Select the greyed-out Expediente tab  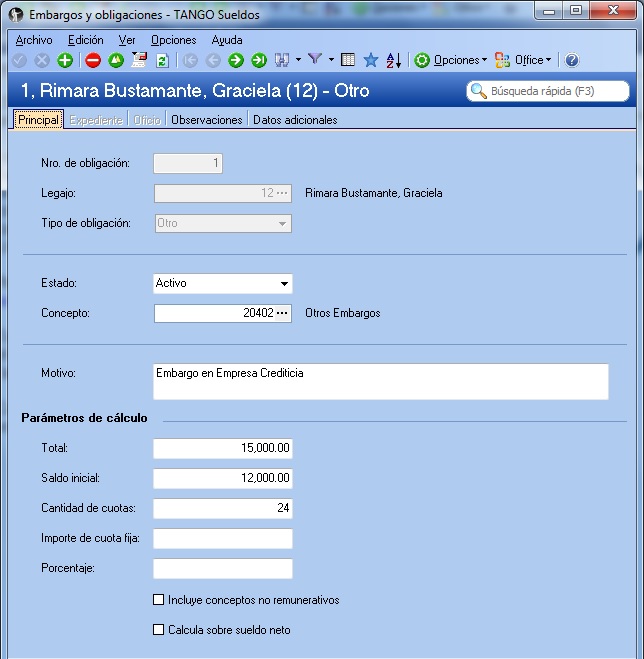coord(96,120)
